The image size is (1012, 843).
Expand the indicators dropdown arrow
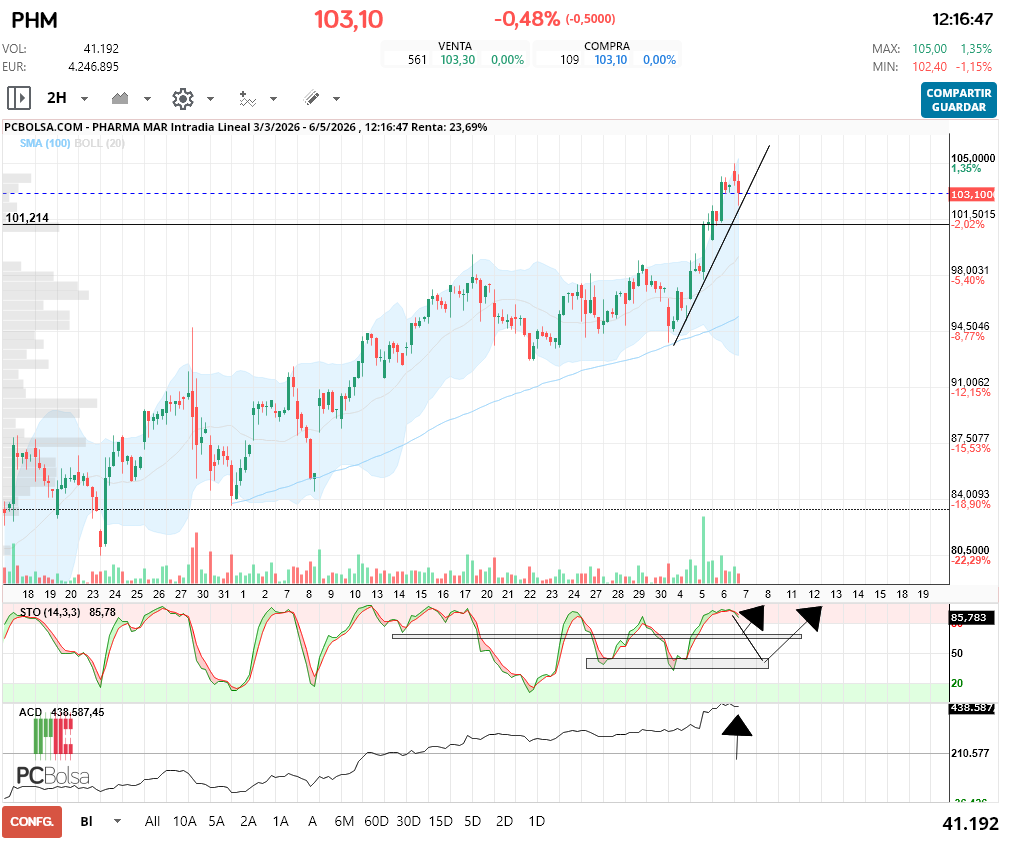click(274, 99)
